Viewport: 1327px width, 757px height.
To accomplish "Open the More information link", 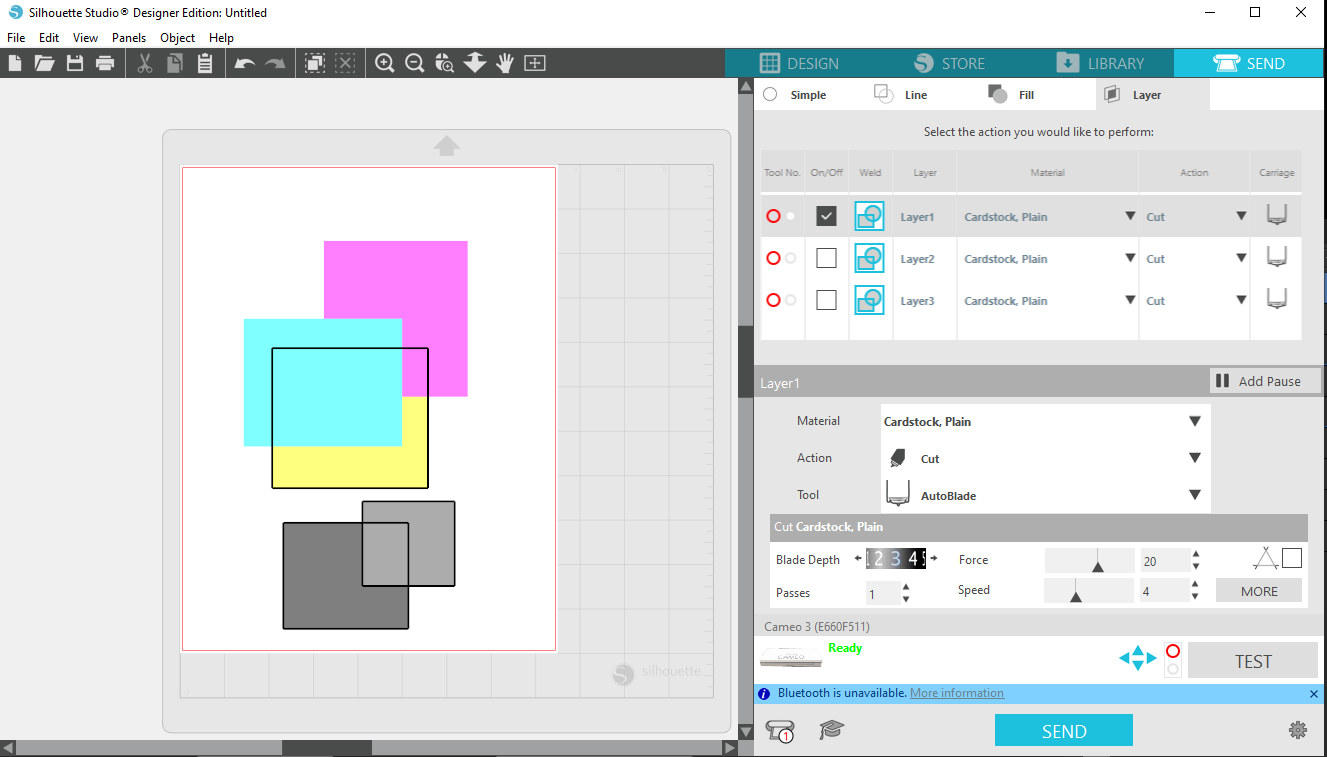I will 957,693.
